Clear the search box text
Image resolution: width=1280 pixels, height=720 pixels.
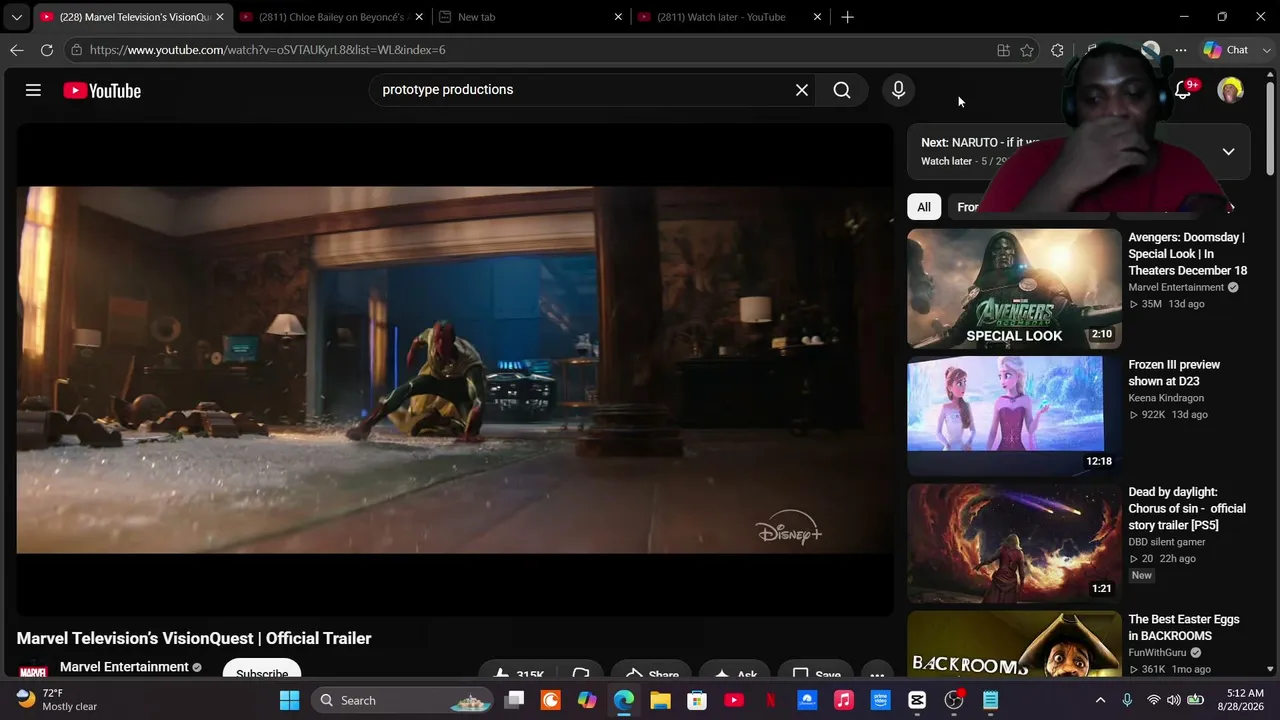pyautogui.click(x=802, y=90)
